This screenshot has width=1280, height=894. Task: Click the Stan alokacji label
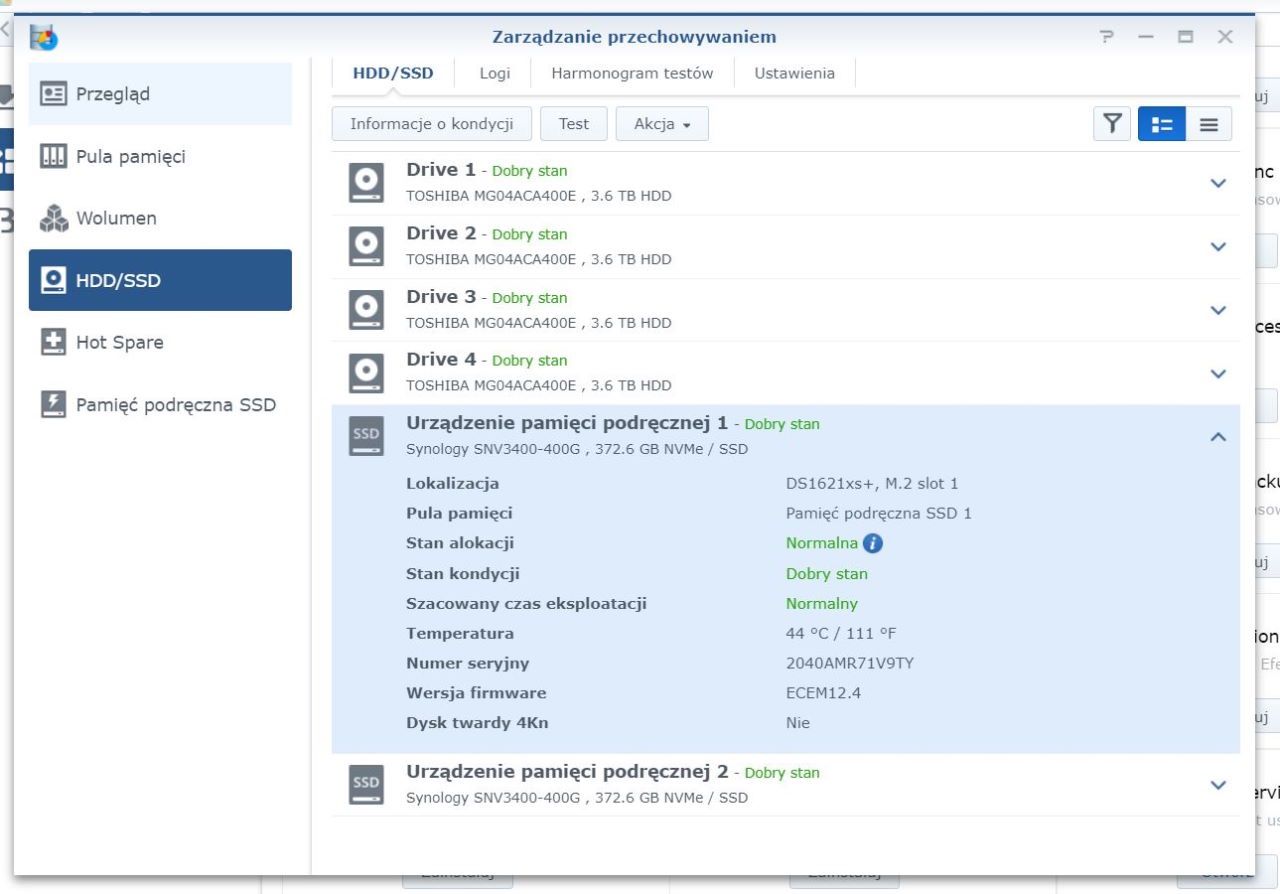(x=460, y=544)
